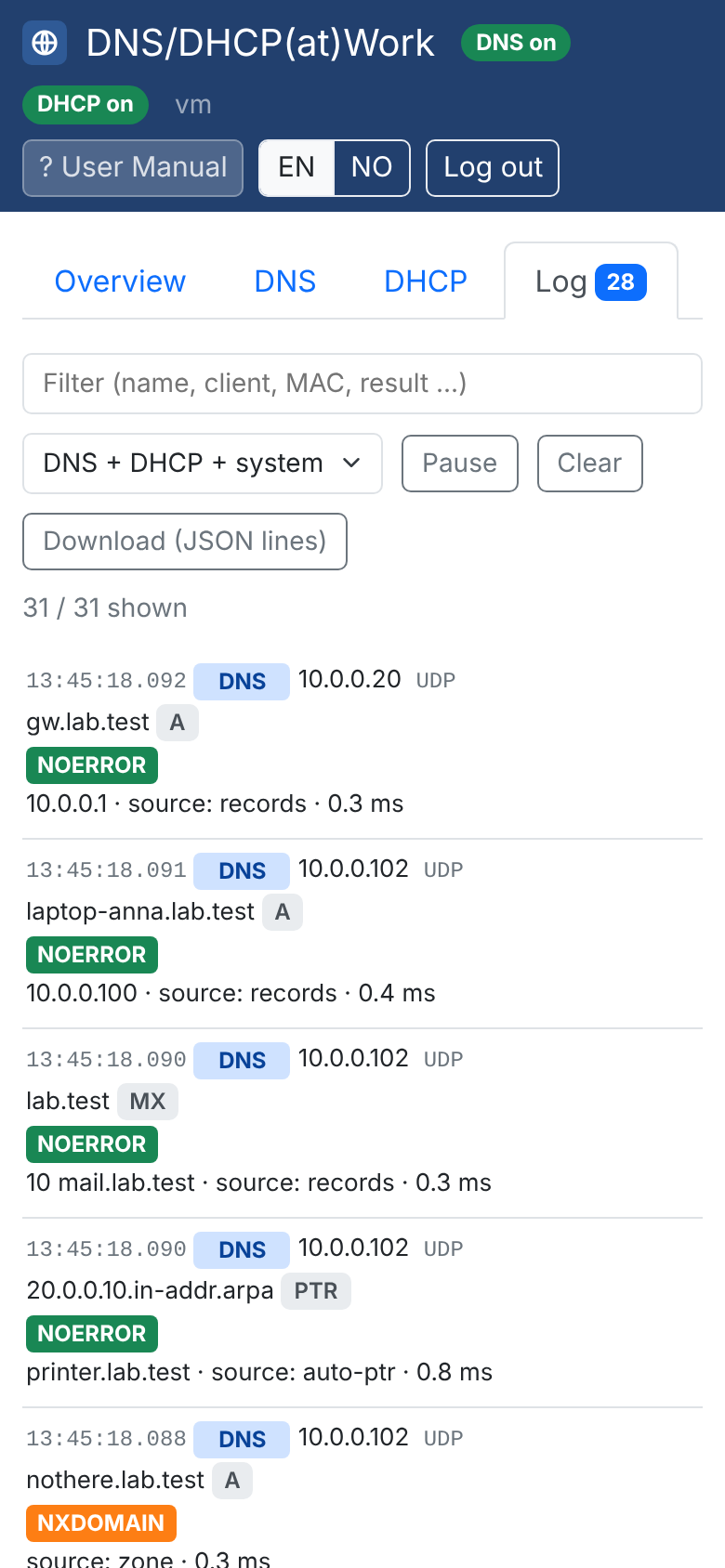Switch language to NO
Image resolution: width=725 pixels, height=1568 pixels.
372,168
